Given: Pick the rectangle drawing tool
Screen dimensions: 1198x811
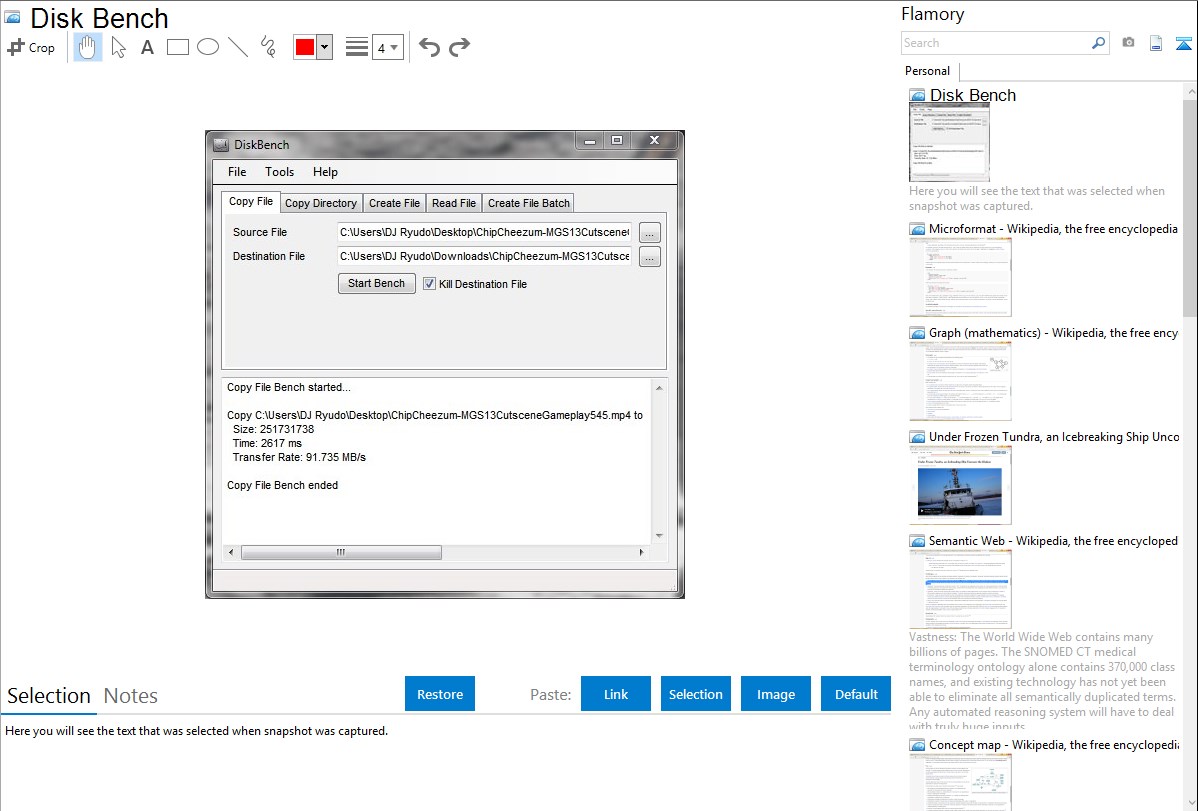Looking at the screenshot, I should coord(177,47).
